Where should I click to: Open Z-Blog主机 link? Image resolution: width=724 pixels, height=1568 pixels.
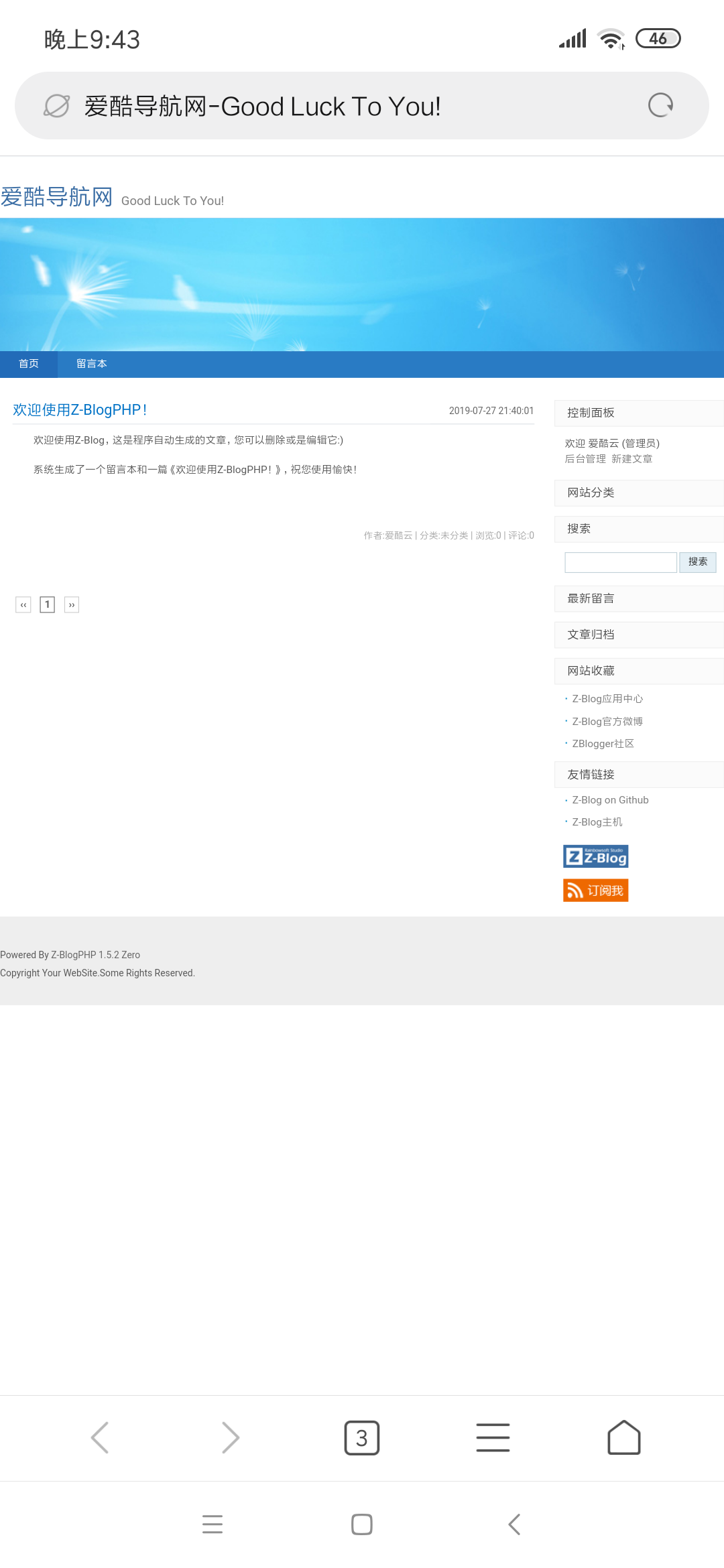coord(597,822)
